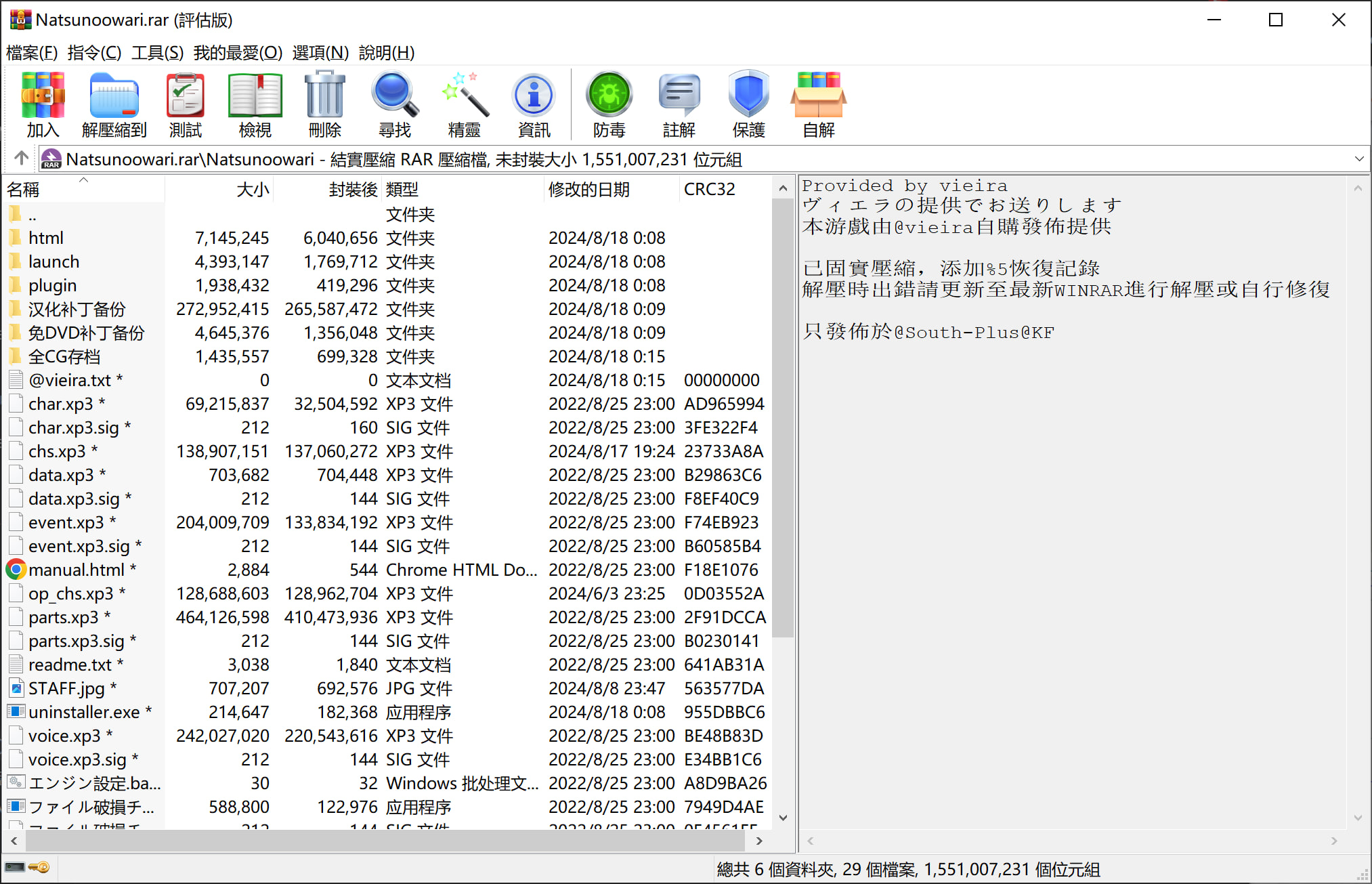Expand the archive path dropdown arrow
Image resolution: width=1372 pixels, height=884 pixels.
[1358, 159]
